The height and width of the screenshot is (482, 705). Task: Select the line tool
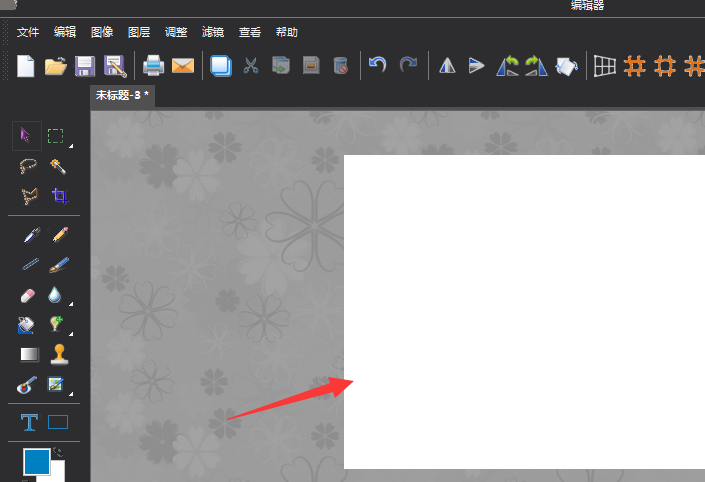point(30,264)
